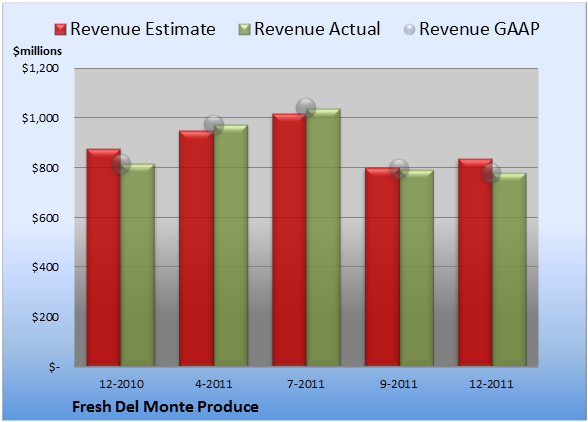Click the "4-2011" x-axis label
Viewport: 588px width, 422px height.
click(214, 384)
